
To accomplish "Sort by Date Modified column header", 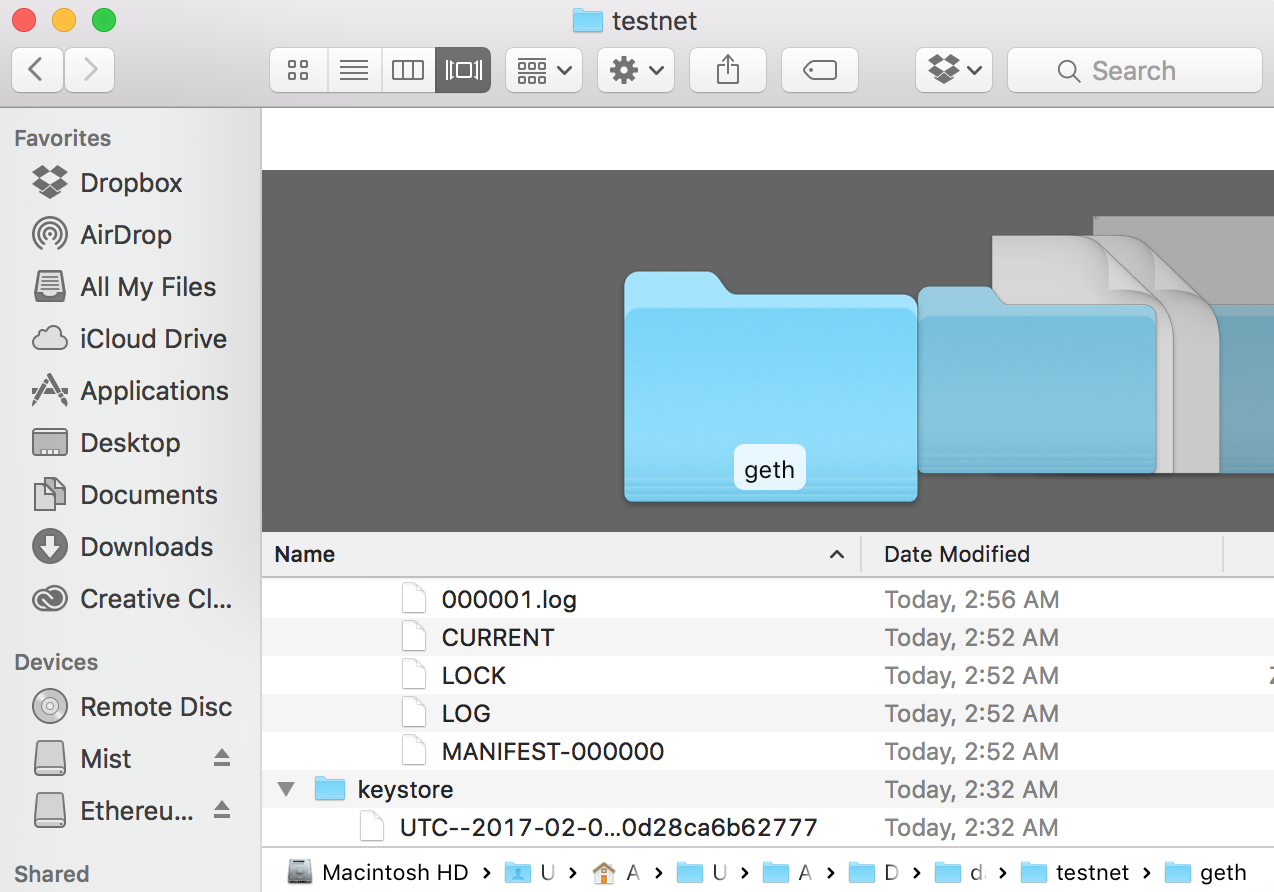I will click(x=1042, y=554).
